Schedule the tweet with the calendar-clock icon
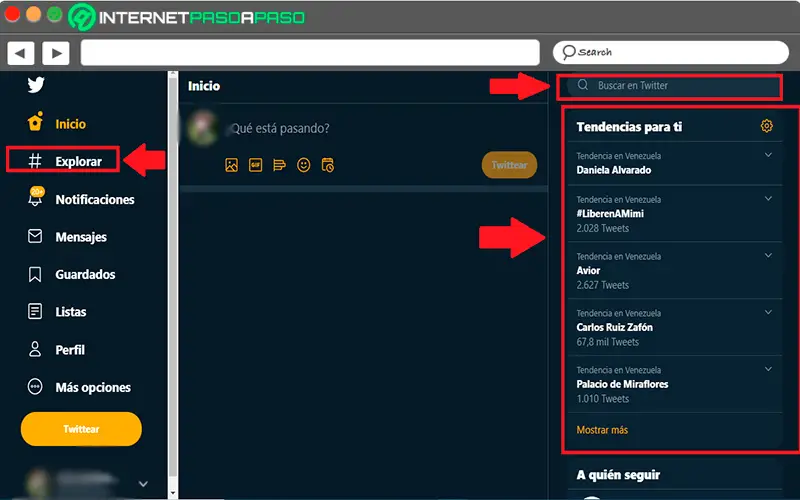This screenshot has height=500, width=800. point(328,165)
